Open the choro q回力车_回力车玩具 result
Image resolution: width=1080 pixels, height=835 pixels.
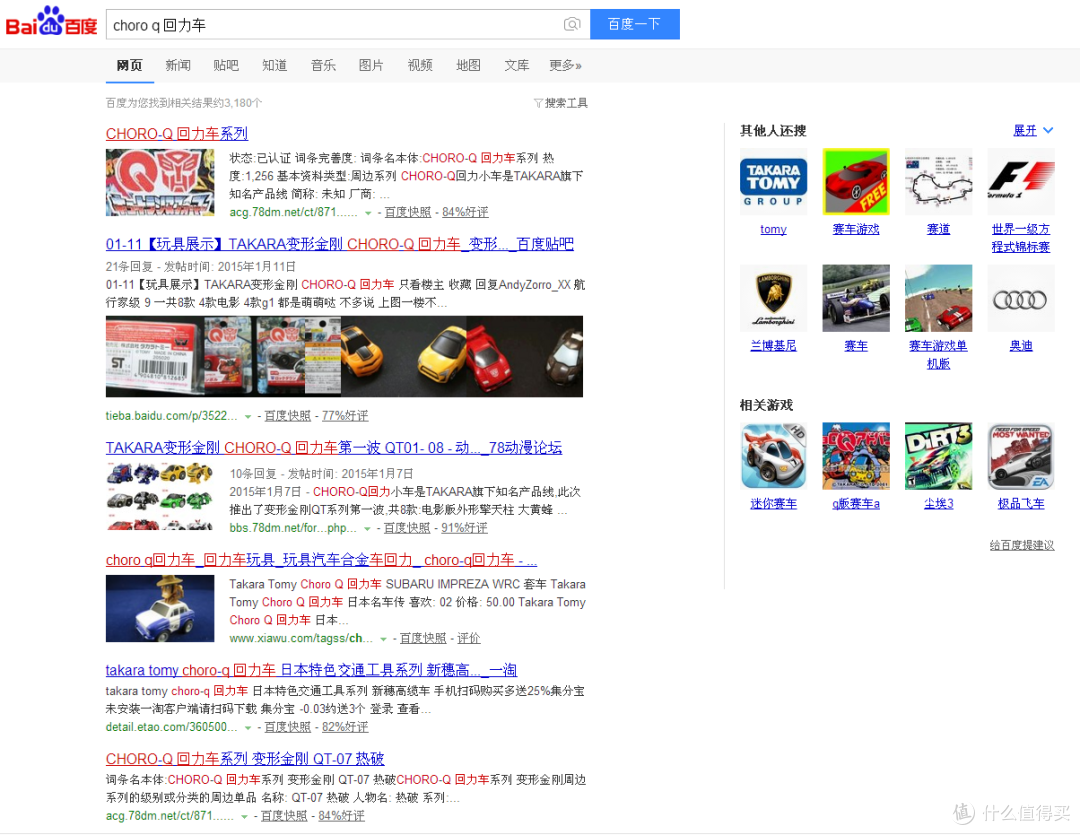(x=321, y=560)
